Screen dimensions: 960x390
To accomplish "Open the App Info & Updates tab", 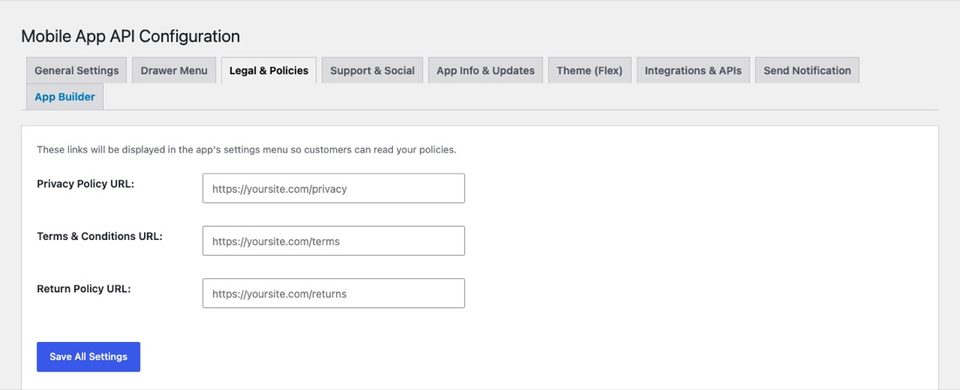I will (486, 70).
